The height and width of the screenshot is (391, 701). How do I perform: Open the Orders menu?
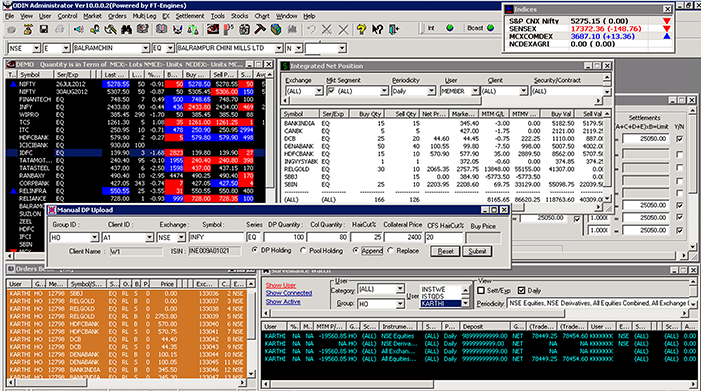[117, 16]
